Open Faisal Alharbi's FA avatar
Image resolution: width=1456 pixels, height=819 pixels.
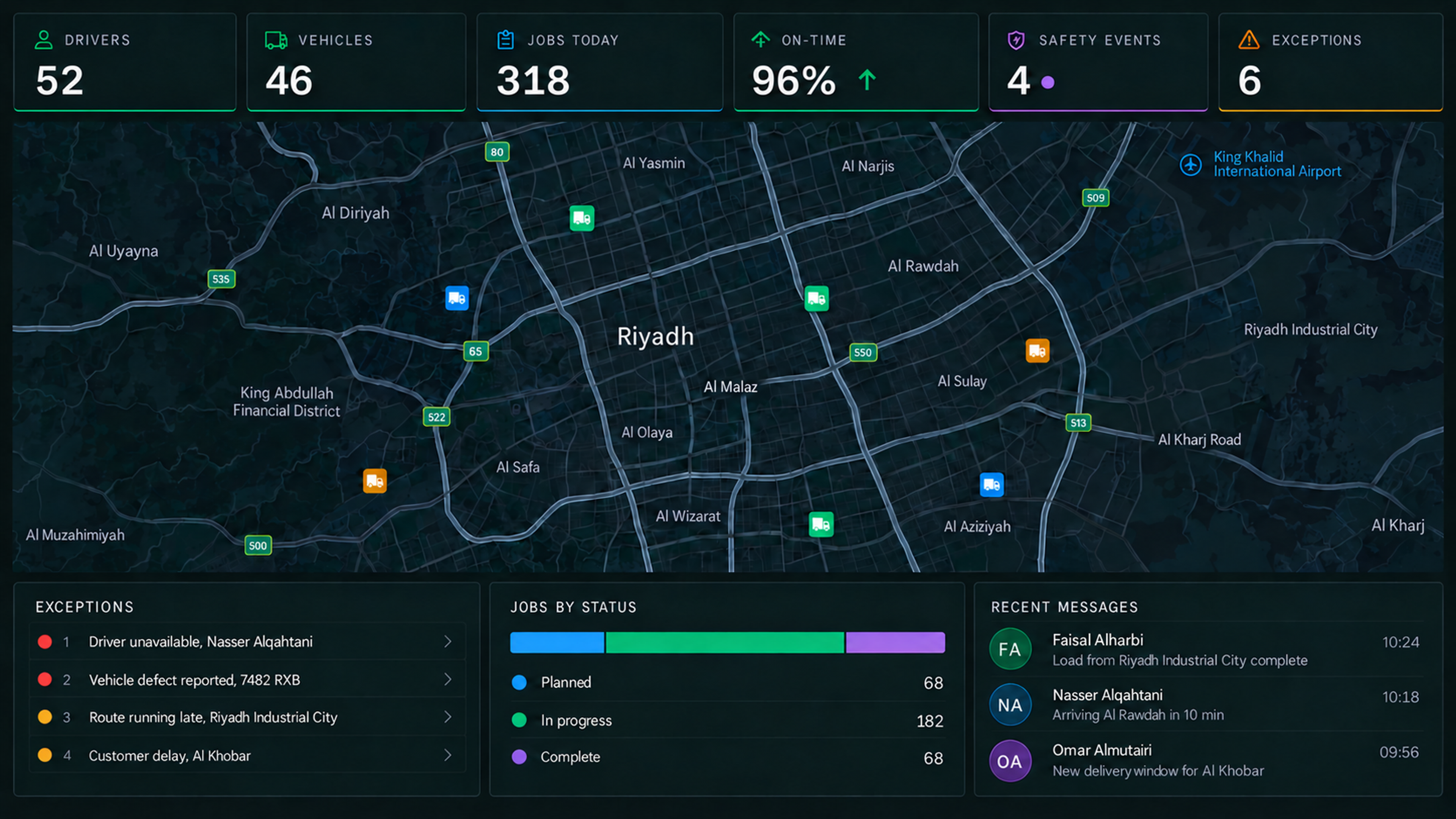(1010, 649)
